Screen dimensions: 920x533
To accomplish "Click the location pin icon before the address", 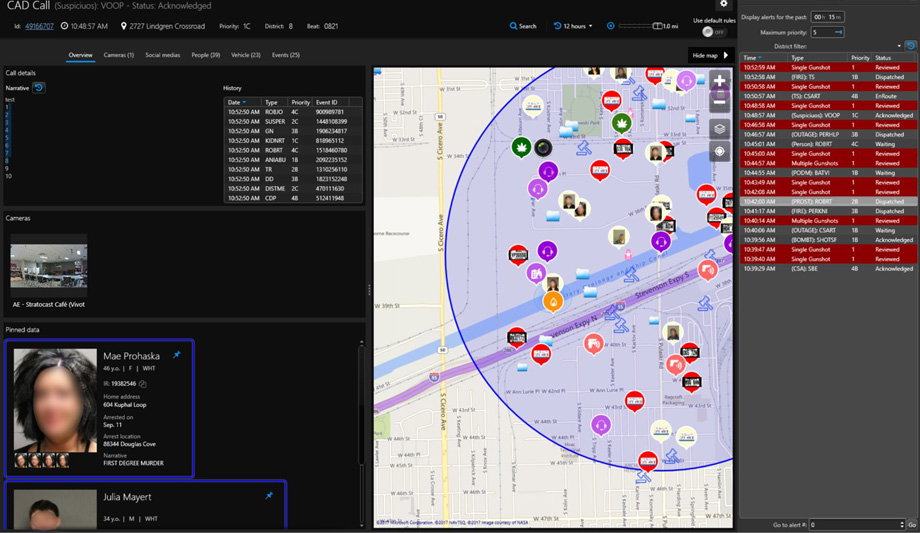I will [123, 26].
